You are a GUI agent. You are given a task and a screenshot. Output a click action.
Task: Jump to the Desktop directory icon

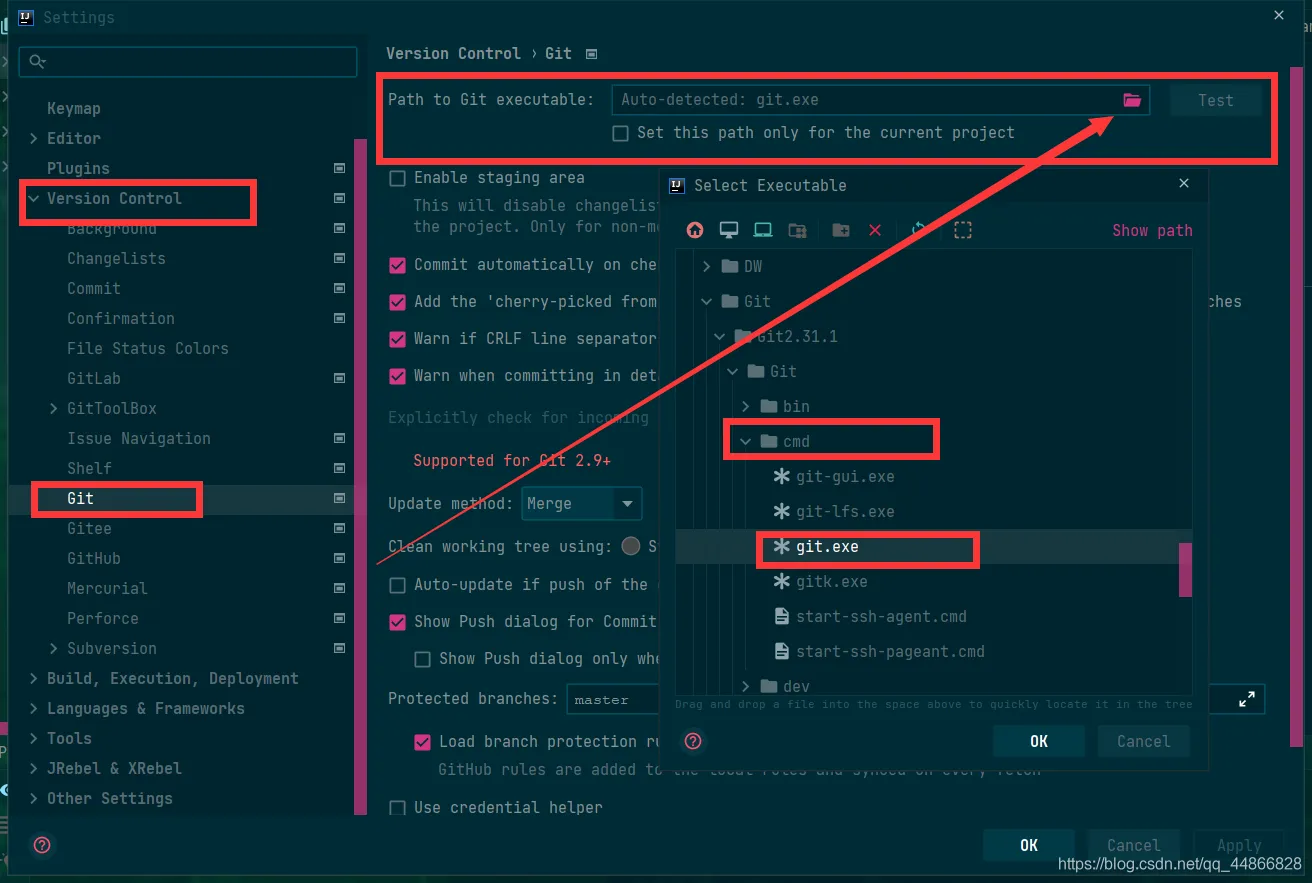coord(729,230)
